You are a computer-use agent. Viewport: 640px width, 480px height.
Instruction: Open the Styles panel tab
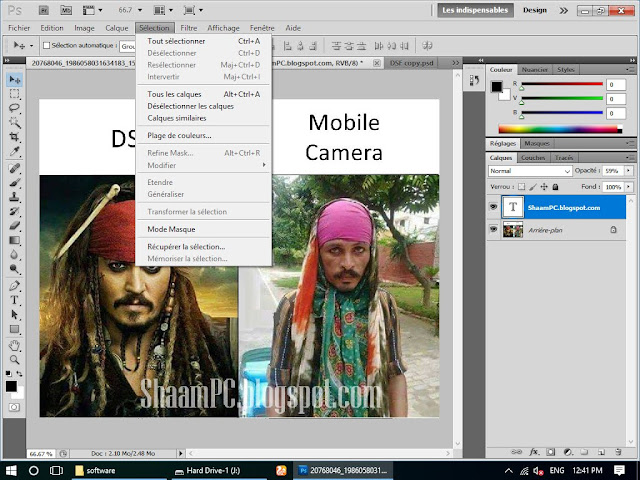[x=566, y=70]
